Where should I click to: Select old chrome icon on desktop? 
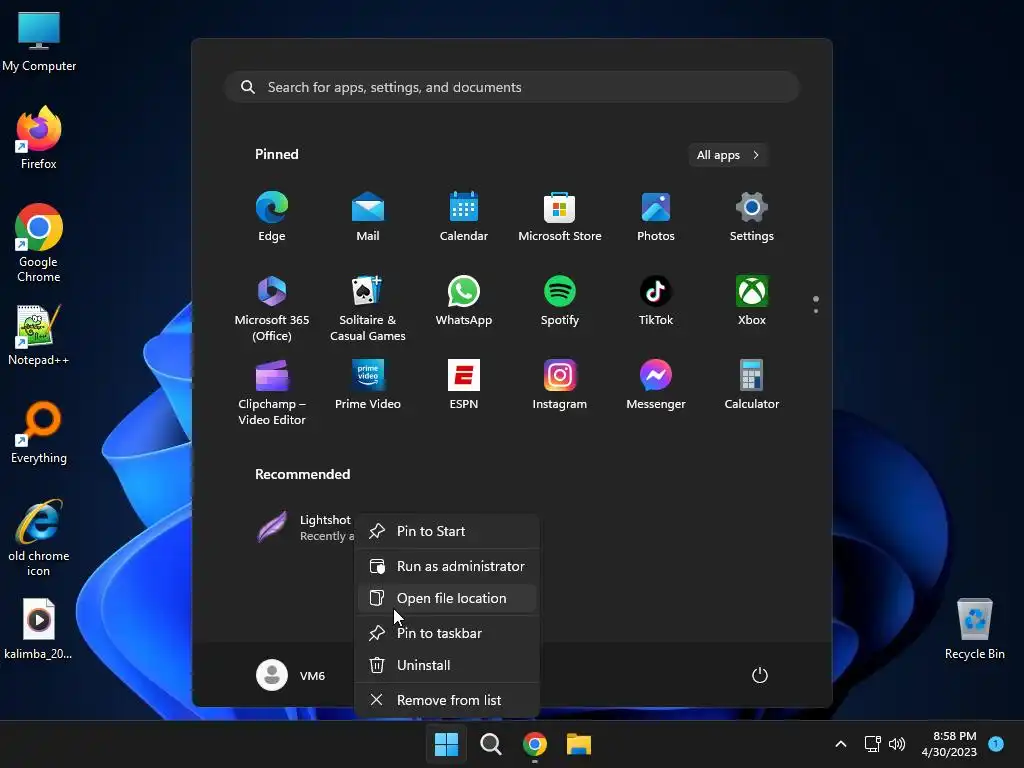click(39, 538)
